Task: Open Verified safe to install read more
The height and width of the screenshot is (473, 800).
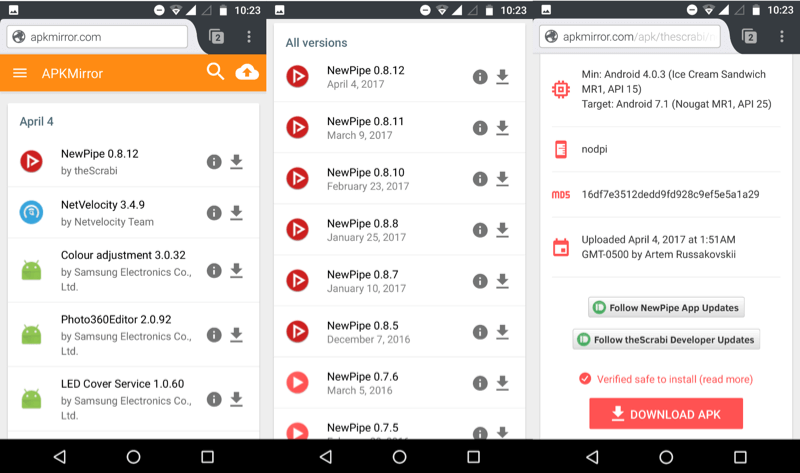Action: pyautogui.click(x=666, y=379)
